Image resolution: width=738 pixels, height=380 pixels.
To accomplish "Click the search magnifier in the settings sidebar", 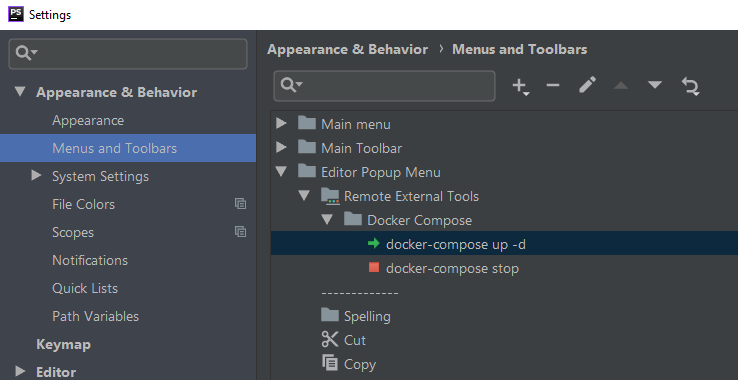I will [x=25, y=52].
